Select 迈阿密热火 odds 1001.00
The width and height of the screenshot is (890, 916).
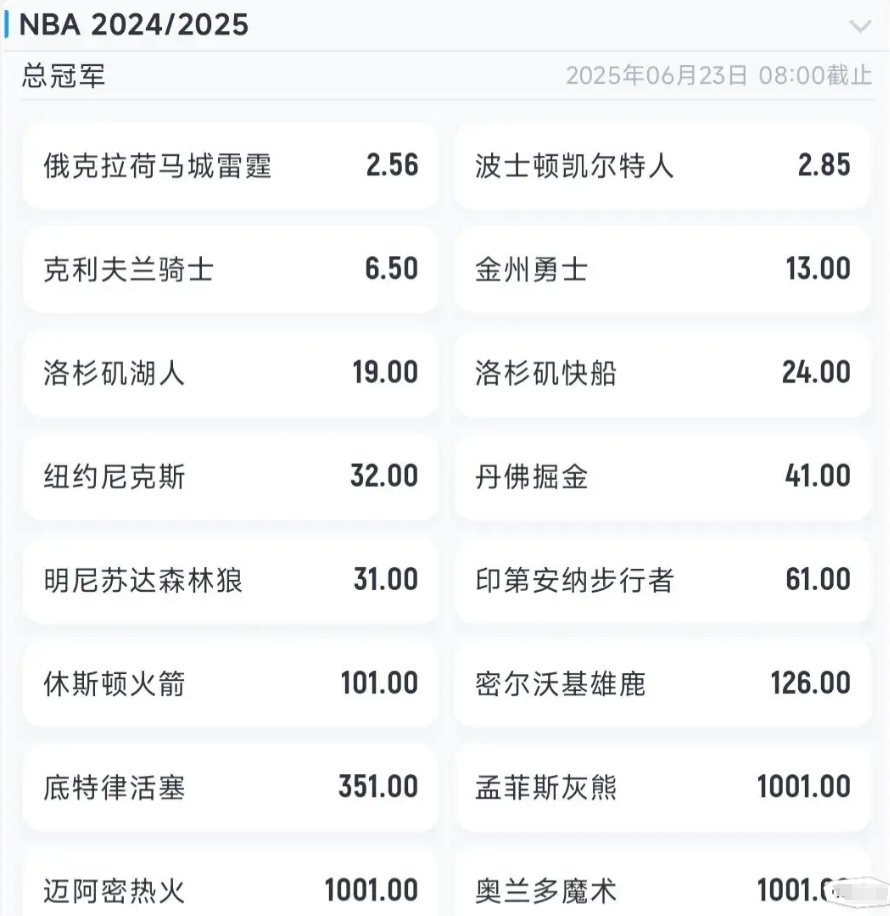(x=231, y=883)
